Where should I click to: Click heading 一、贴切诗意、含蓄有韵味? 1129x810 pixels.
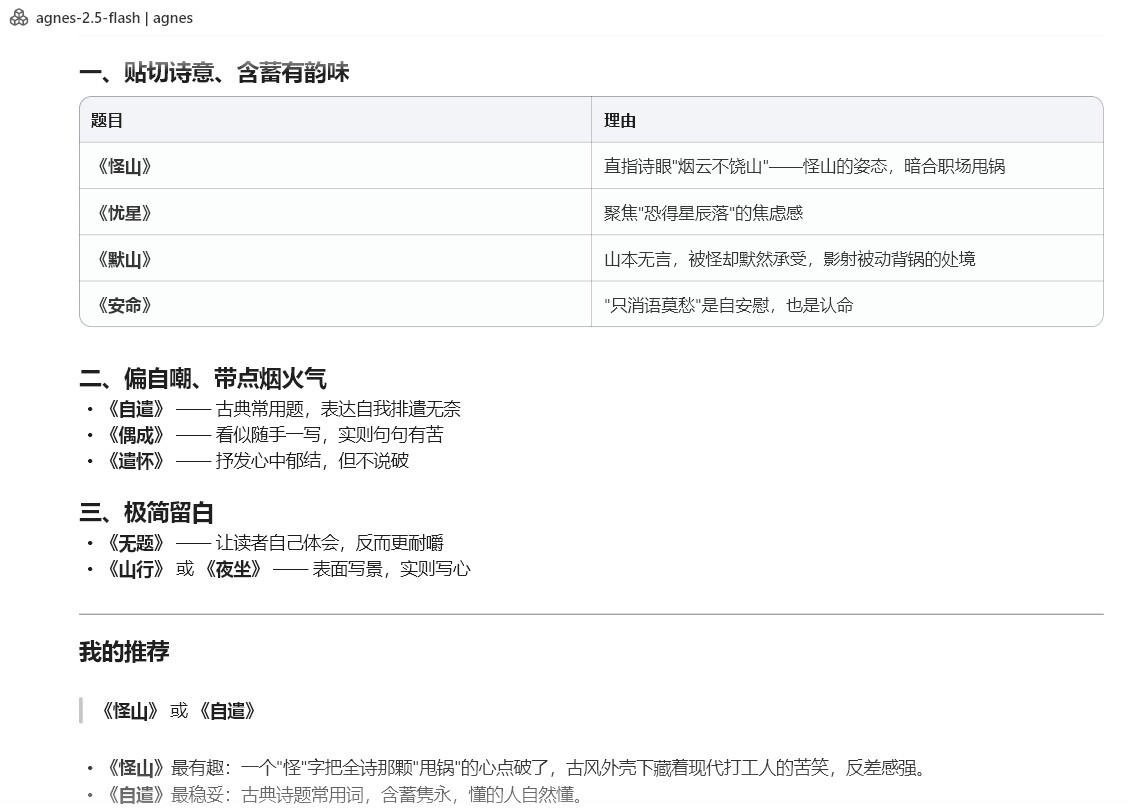click(215, 73)
